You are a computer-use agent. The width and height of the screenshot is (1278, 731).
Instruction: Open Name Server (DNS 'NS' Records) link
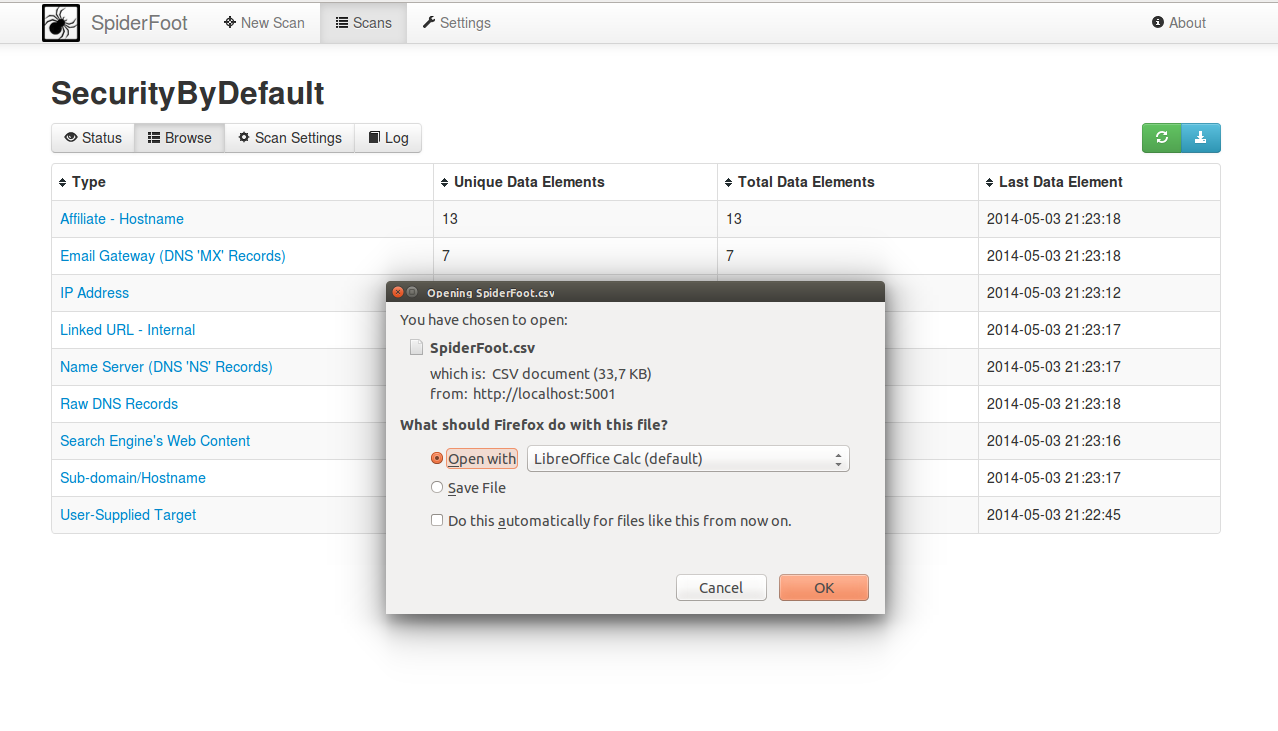[166, 367]
